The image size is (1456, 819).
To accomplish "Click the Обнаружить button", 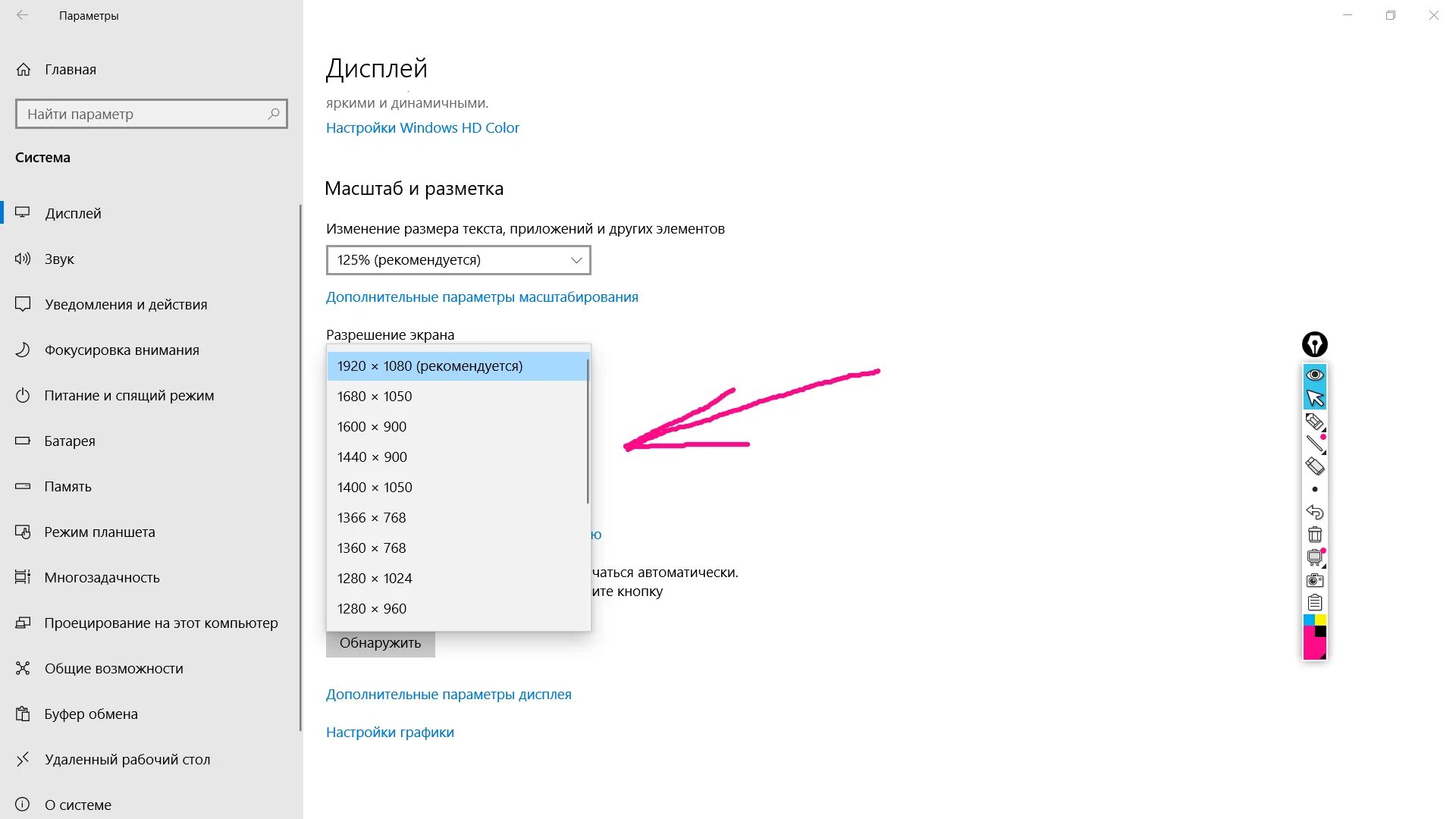I will pyautogui.click(x=380, y=642).
